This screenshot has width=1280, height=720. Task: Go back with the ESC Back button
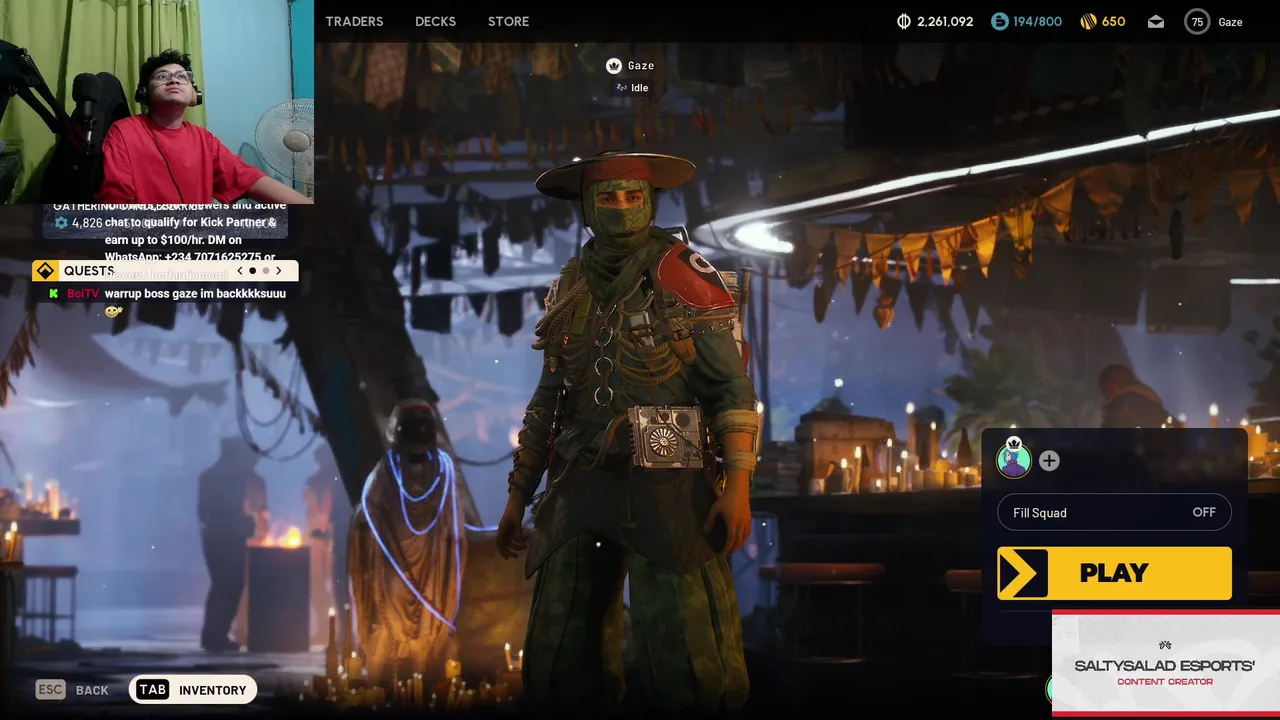pos(72,690)
